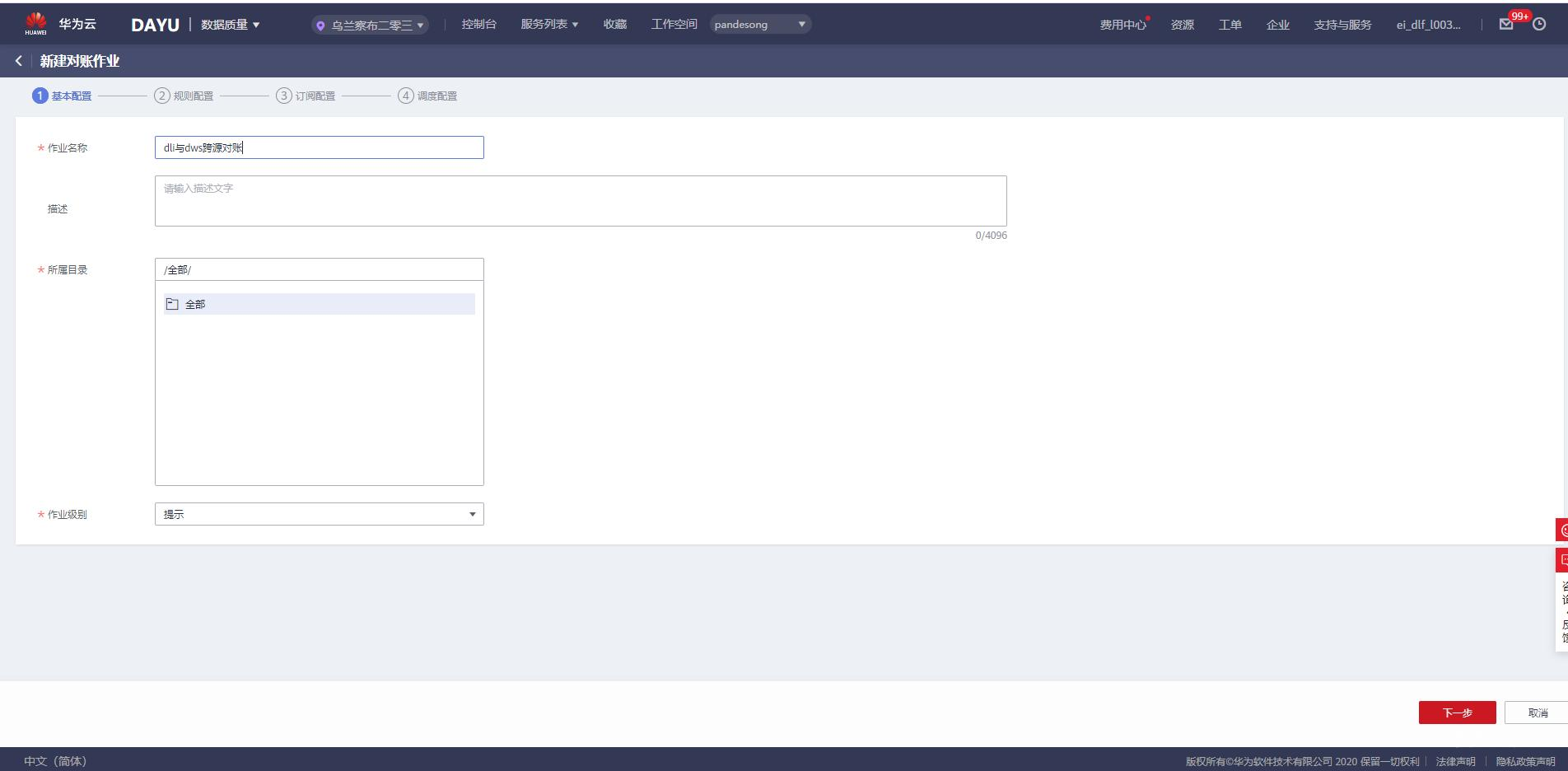1568x771 pixels.
Task: Expand the 服务列表 menu
Action: click(549, 25)
